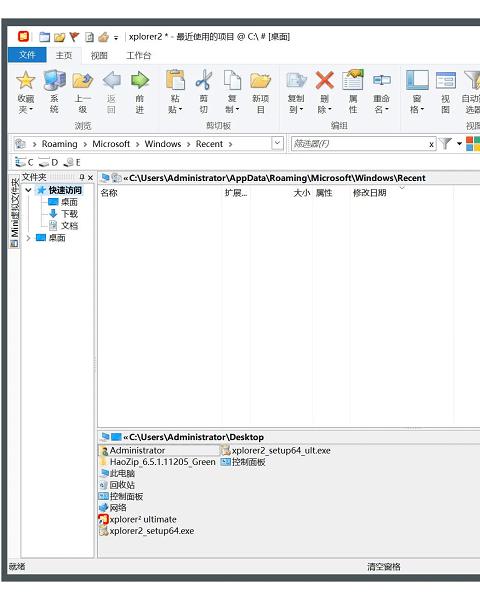Viewport: 480px width, 600px height.
Task: Open Properties (属性) icon
Action: (x=353, y=80)
